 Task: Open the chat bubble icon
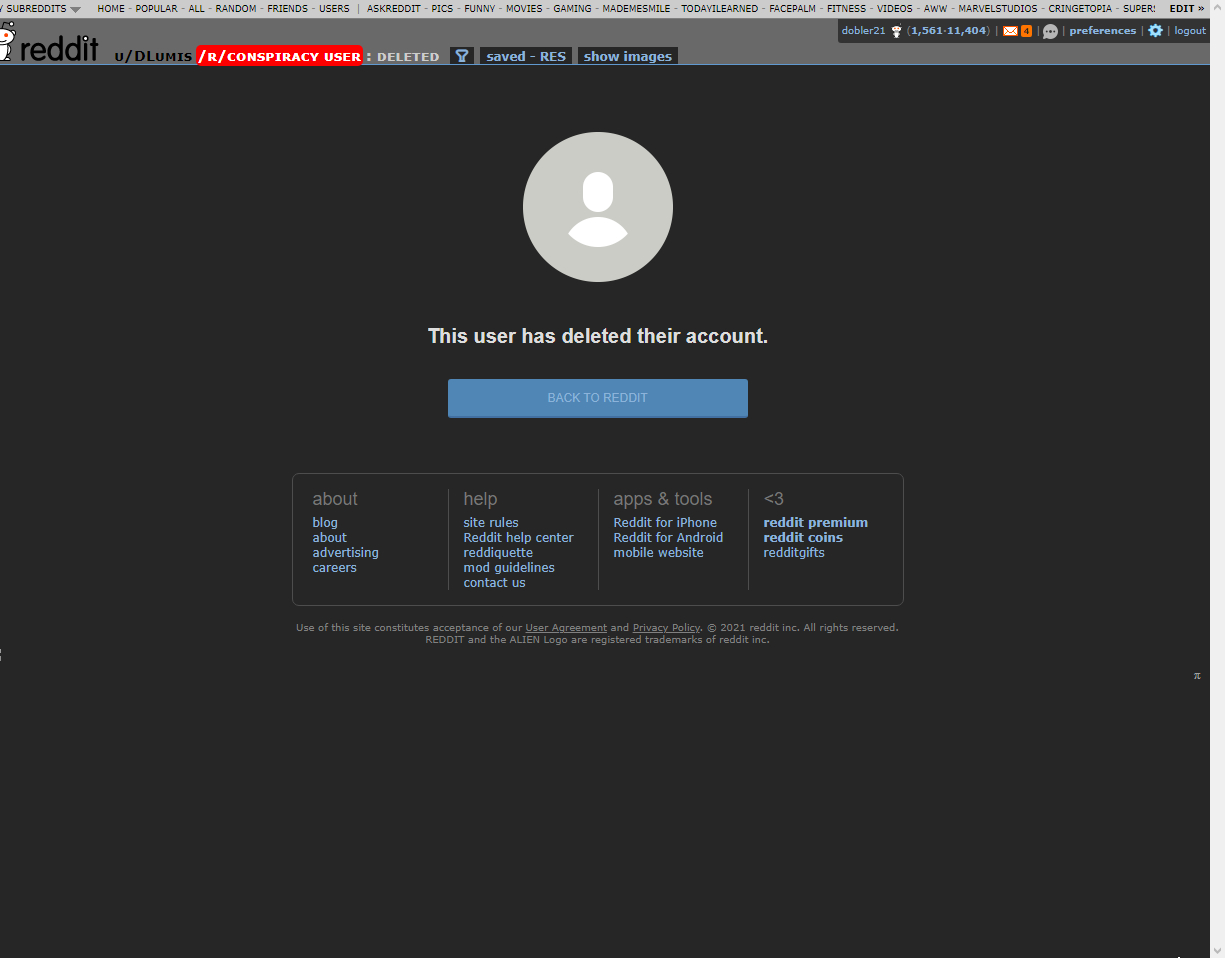click(1050, 31)
